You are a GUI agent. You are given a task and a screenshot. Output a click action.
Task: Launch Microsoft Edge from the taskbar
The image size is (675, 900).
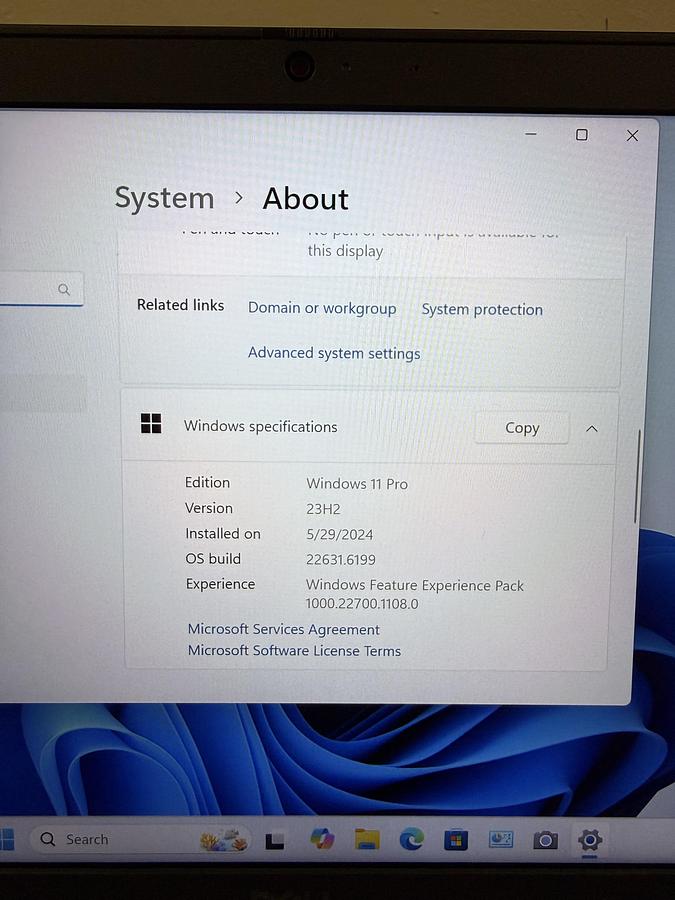412,840
